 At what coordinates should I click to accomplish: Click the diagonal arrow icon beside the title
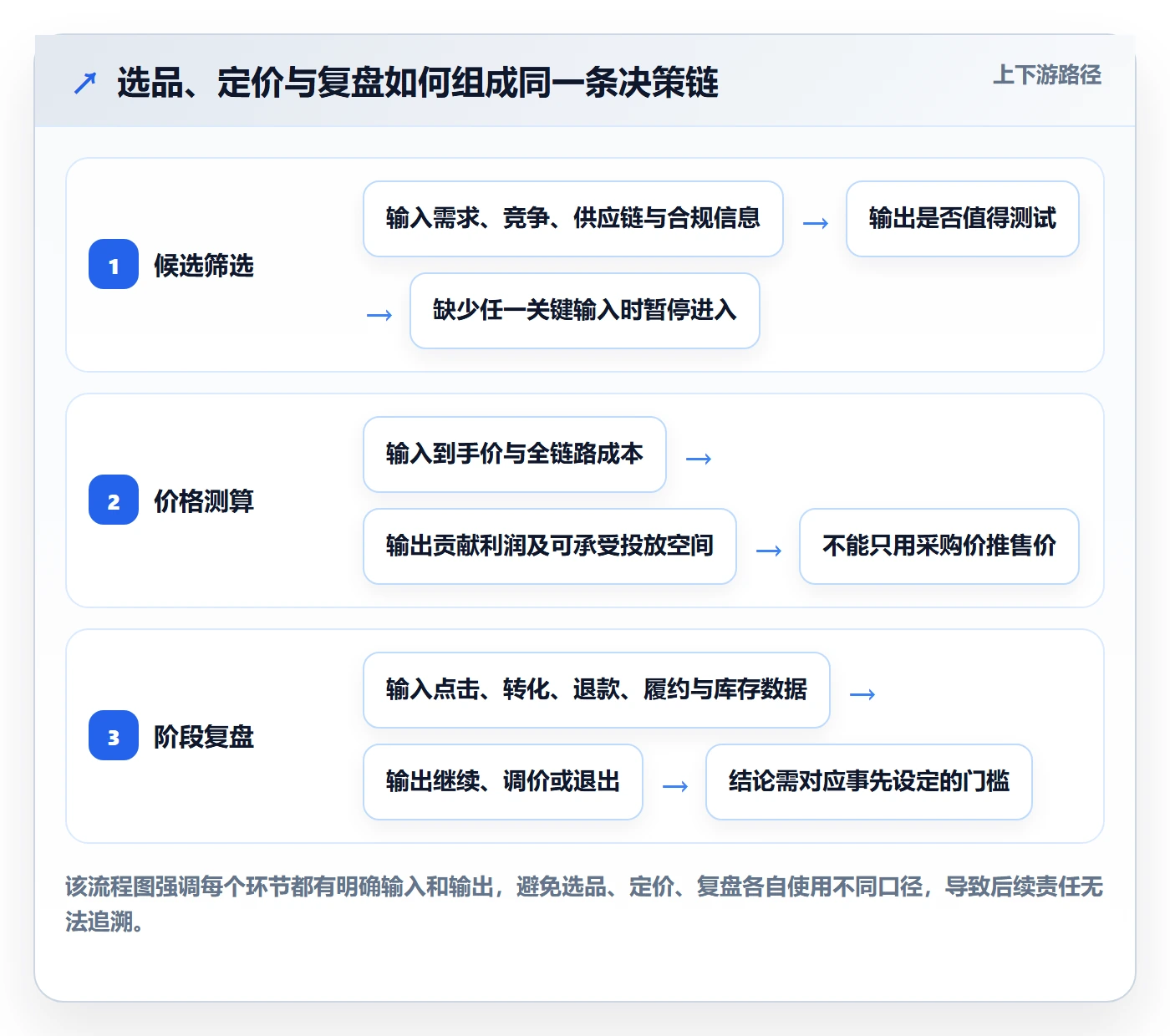(x=85, y=83)
